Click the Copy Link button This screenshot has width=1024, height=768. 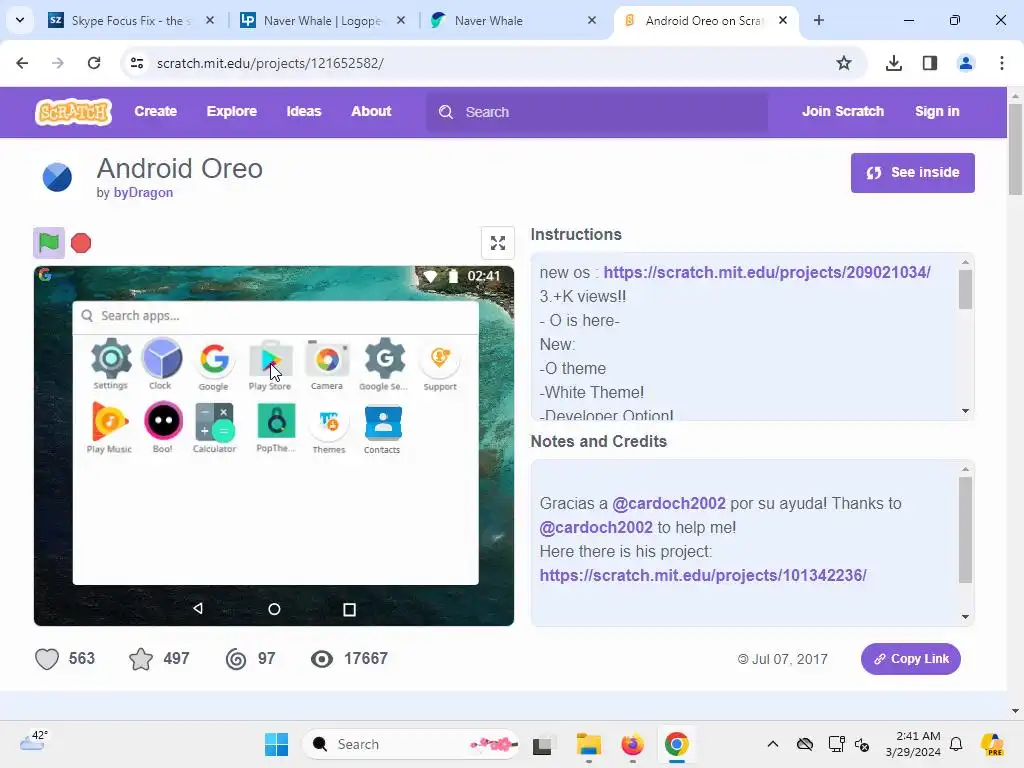coord(910,659)
